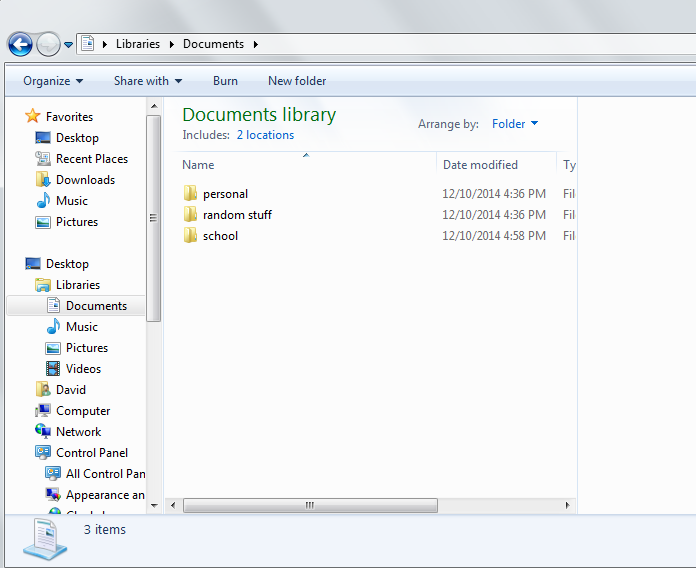Click Documents in the address bar

click(x=213, y=44)
